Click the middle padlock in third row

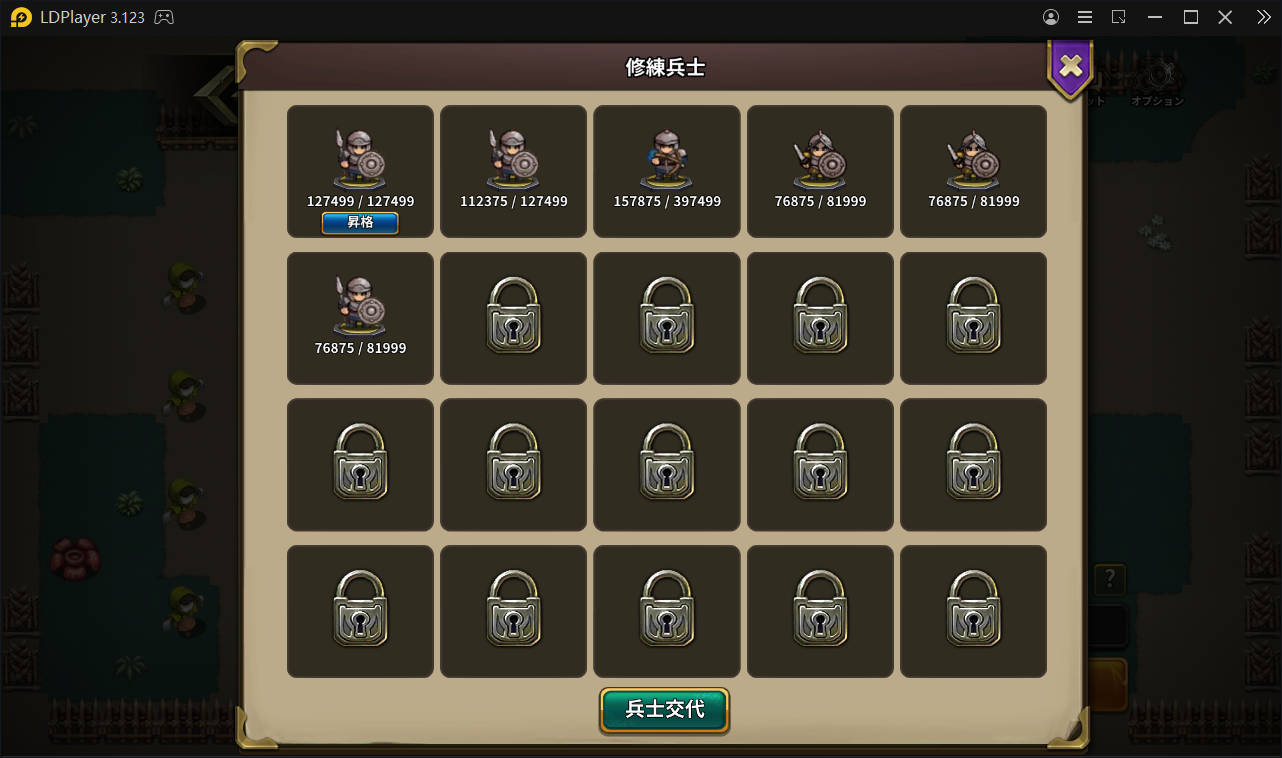coord(667,462)
